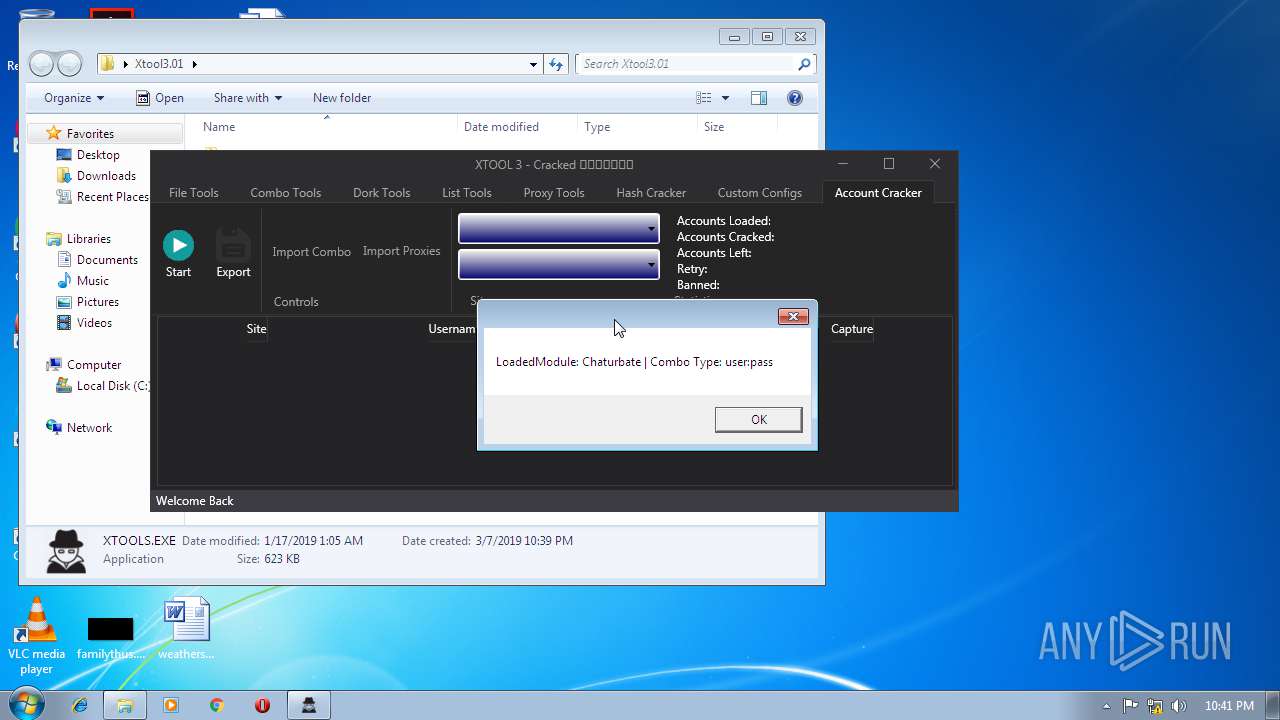Click the taskbar clock 10:41 PM

(1229, 706)
